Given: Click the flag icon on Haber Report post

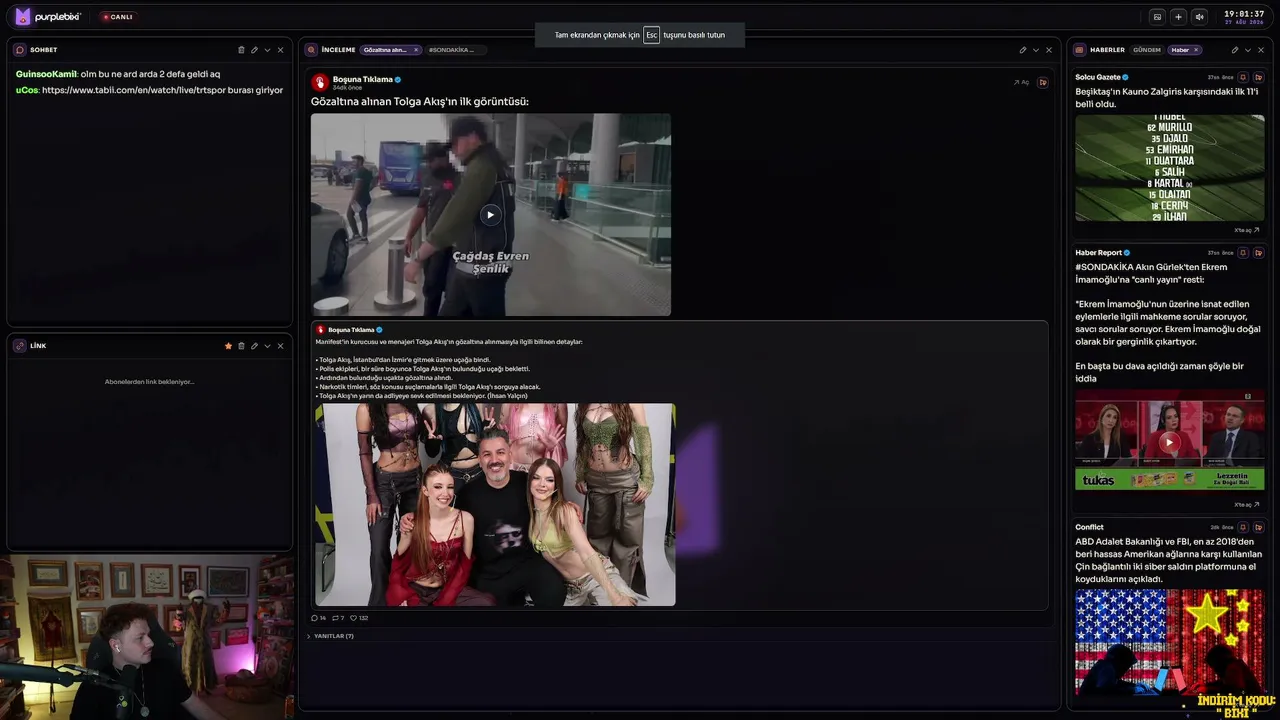Looking at the screenshot, I should coord(1258,253).
